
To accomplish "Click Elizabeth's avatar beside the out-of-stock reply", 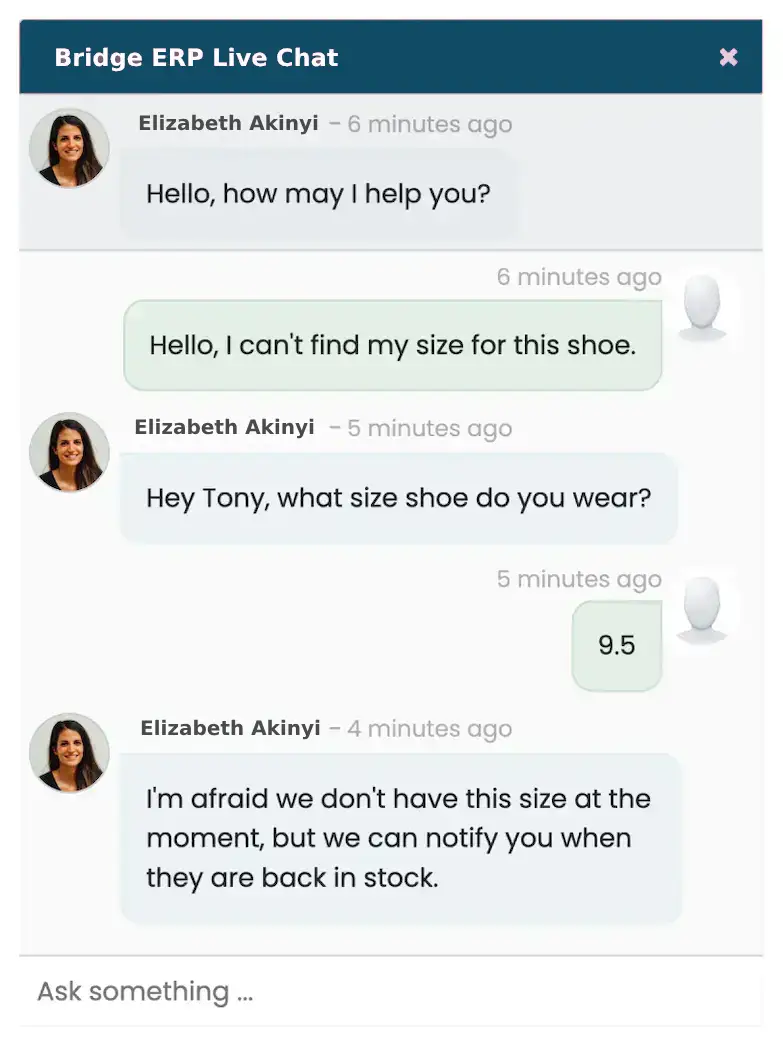I will coord(69,753).
